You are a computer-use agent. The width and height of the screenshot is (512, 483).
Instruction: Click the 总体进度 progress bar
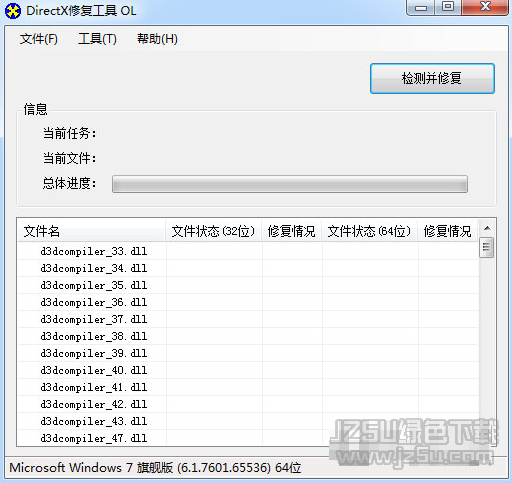(x=290, y=184)
